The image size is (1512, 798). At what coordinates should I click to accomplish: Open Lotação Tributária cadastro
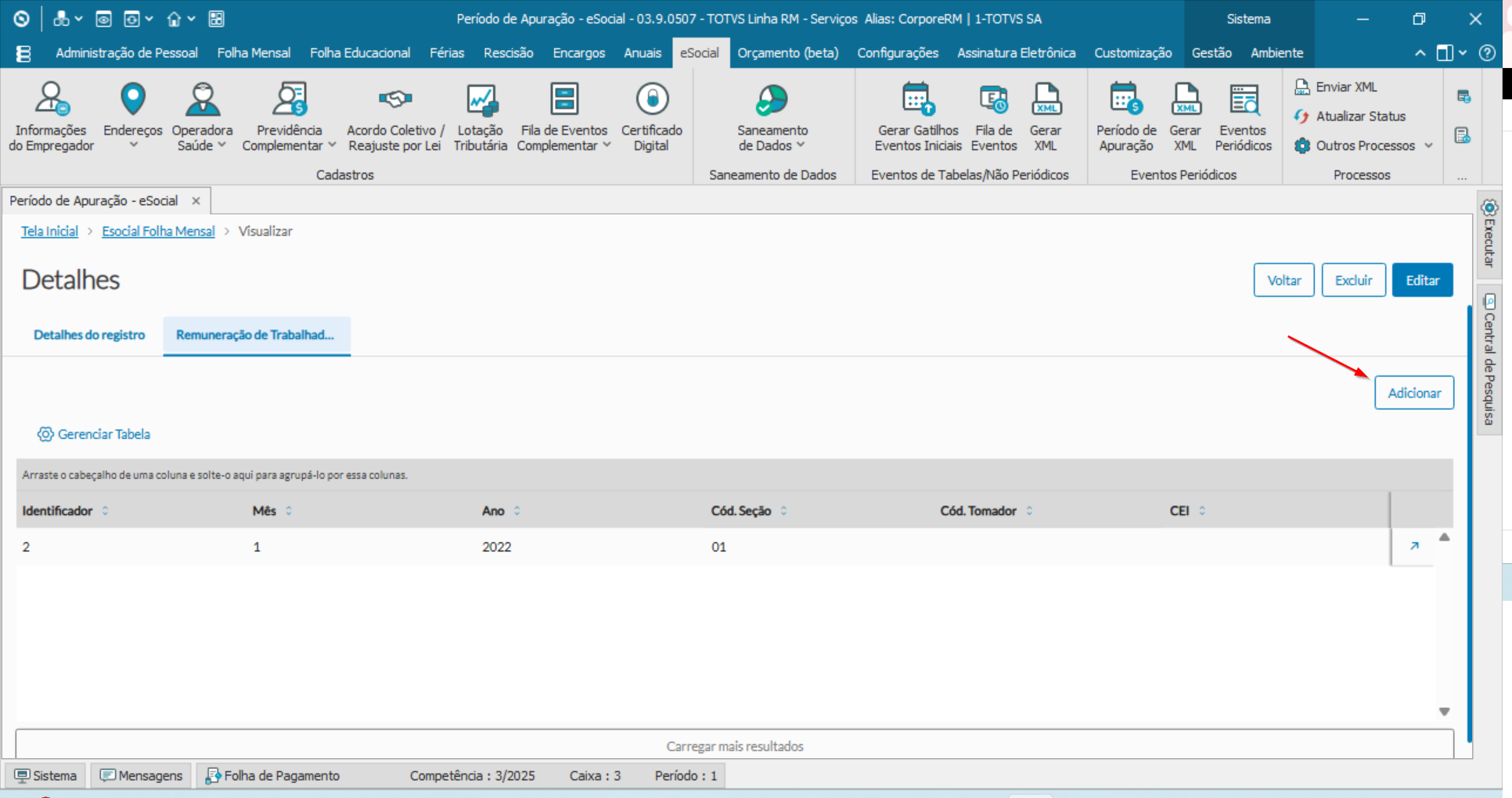[x=480, y=116]
